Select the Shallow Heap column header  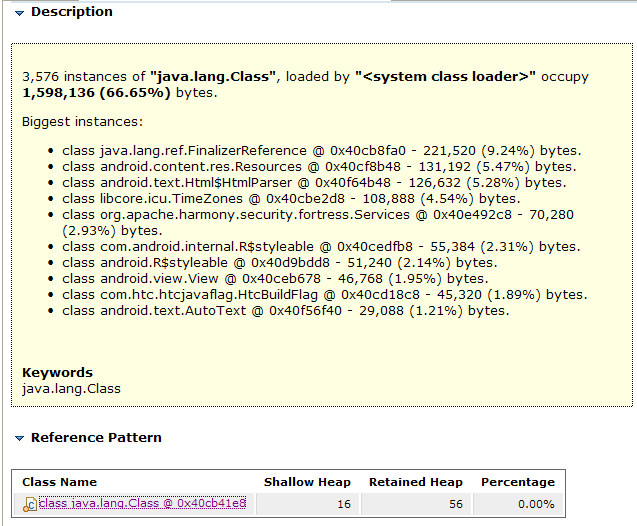coord(307,482)
